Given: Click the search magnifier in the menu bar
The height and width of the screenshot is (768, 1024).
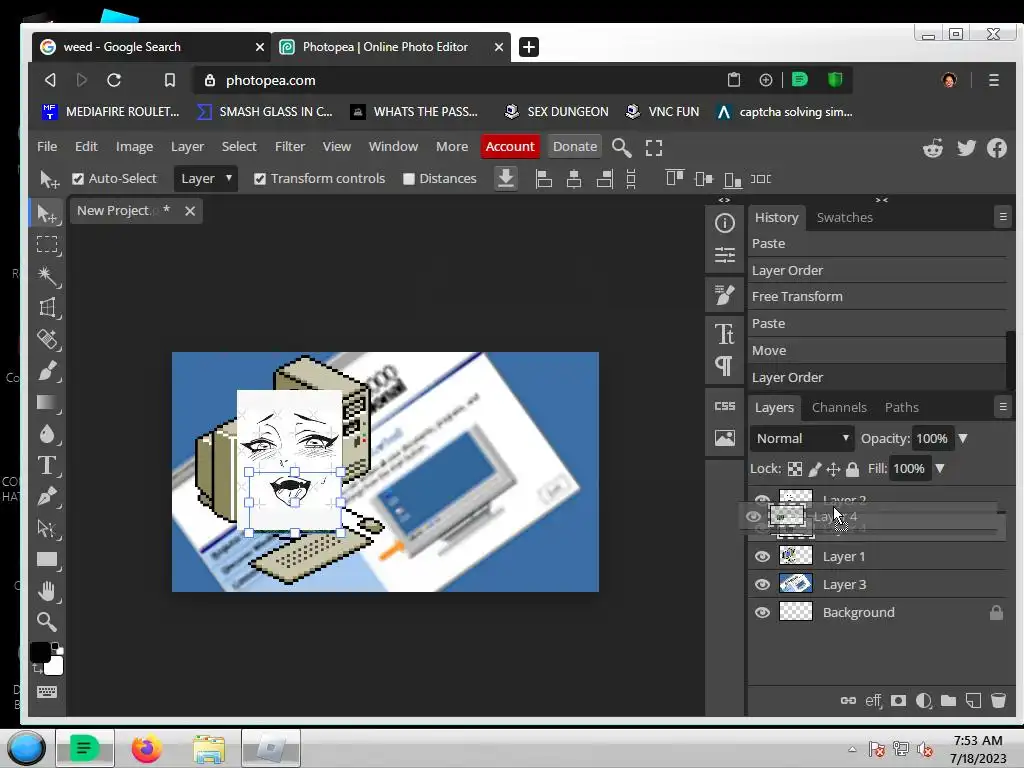Looking at the screenshot, I should [x=621, y=148].
